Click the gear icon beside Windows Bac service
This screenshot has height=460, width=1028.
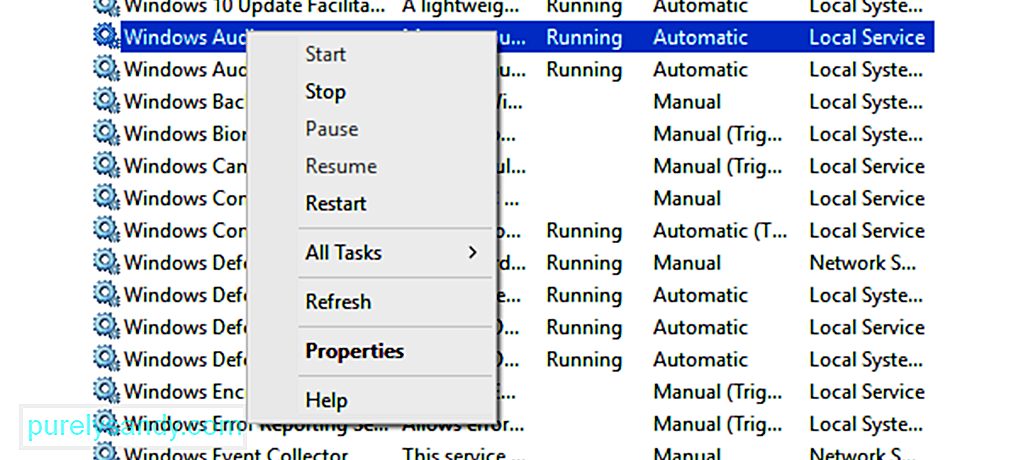pyautogui.click(x=106, y=101)
